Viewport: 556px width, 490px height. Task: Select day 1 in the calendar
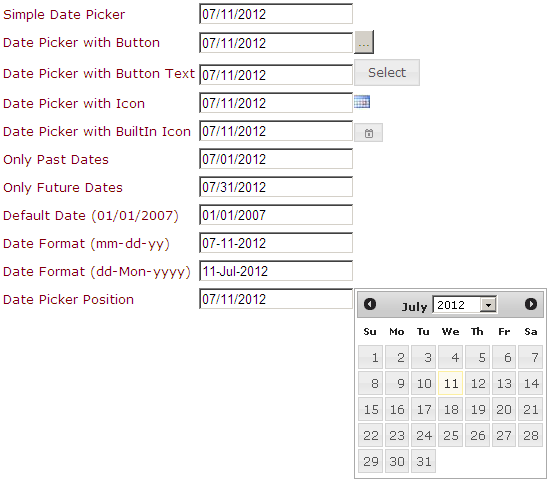point(370,357)
